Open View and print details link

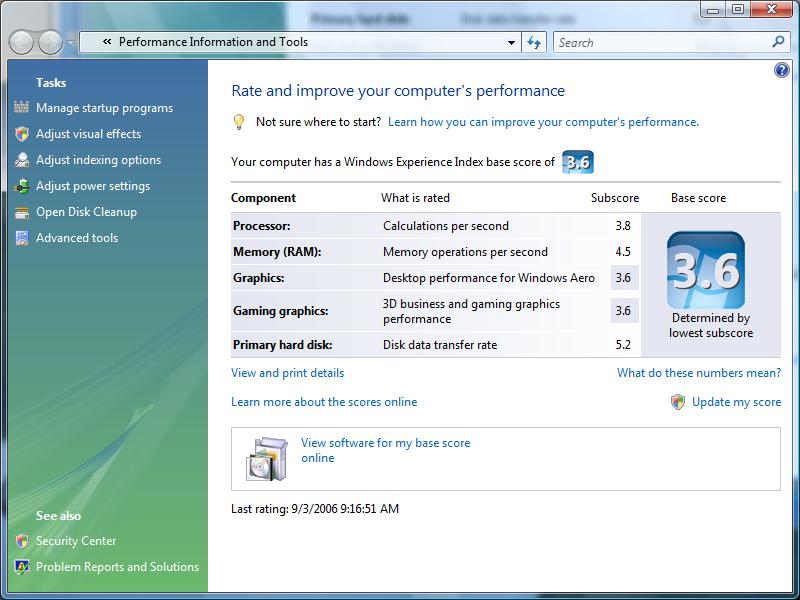click(287, 373)
